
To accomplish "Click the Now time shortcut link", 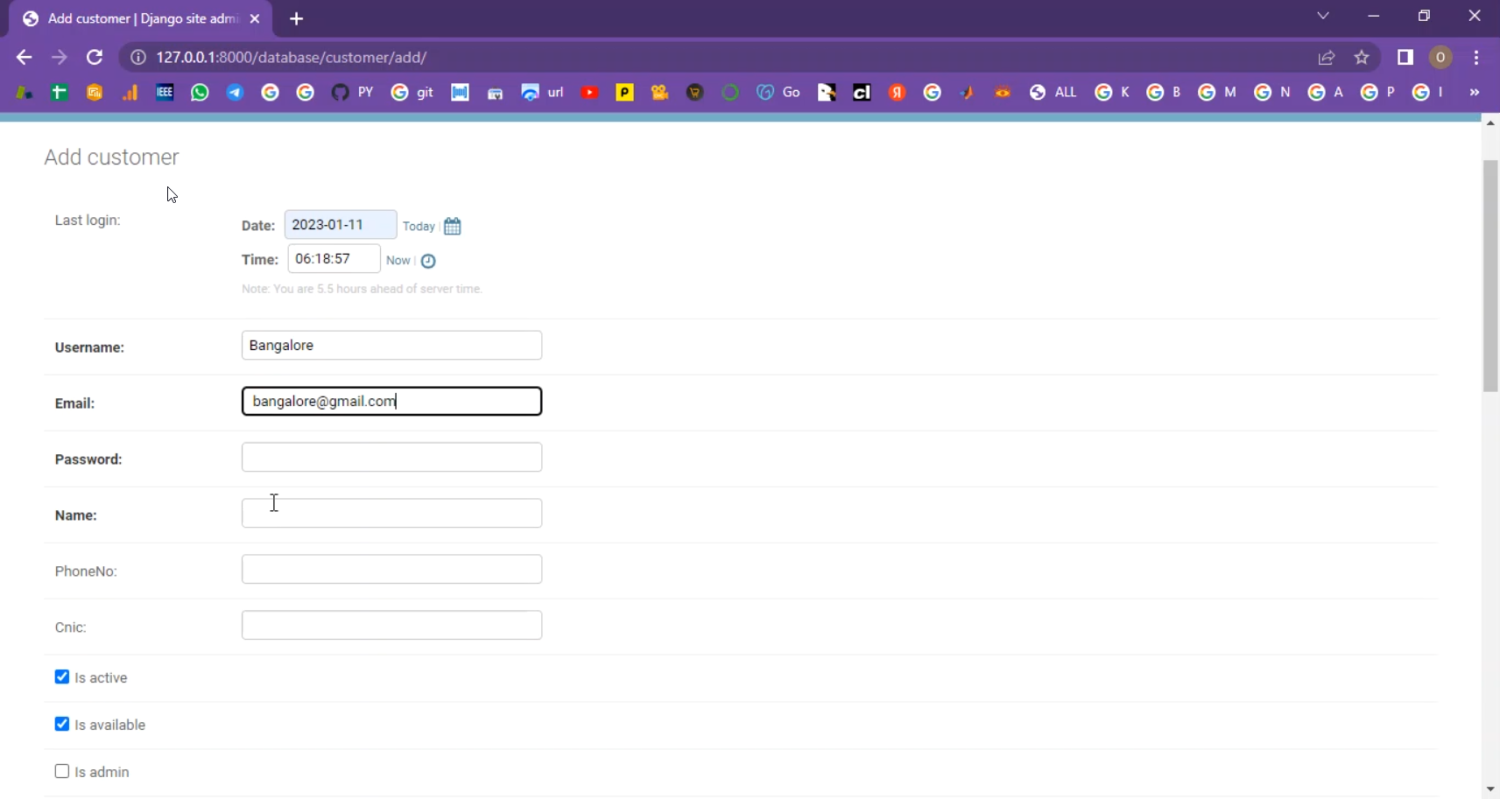I will point(397,261).
